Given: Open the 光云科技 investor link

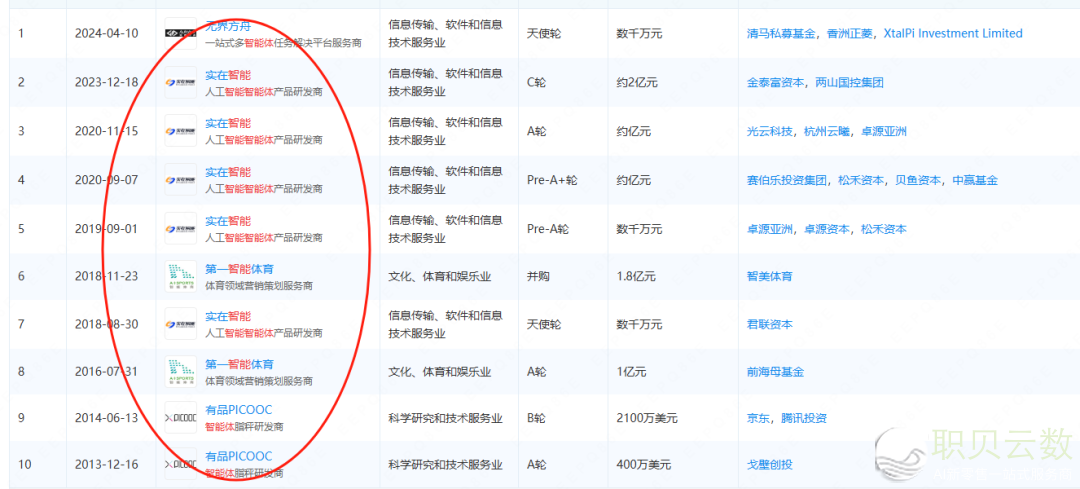Looking at the screenshot, I should tap(769, 131).
